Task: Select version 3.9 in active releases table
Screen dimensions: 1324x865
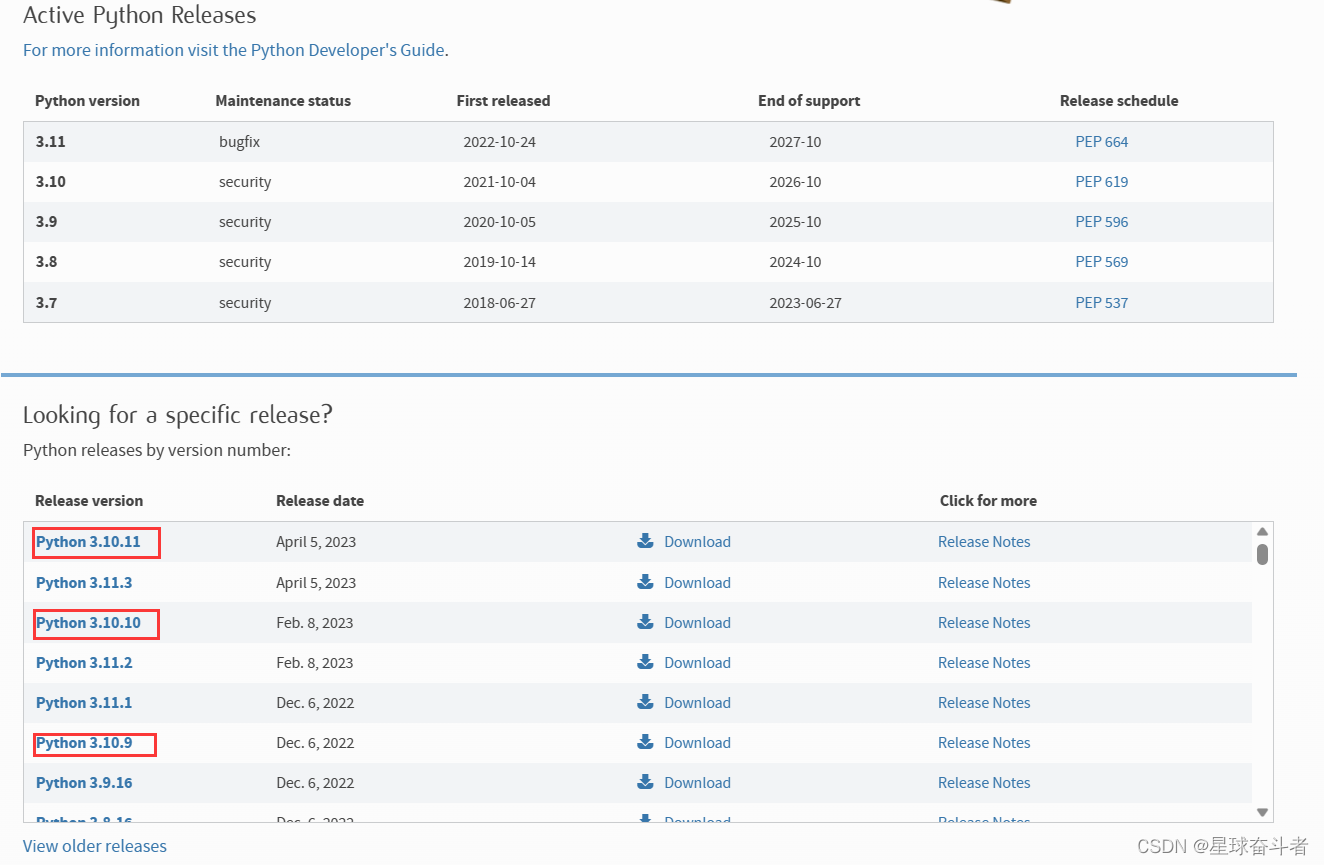Action: [x=46, y=222]
